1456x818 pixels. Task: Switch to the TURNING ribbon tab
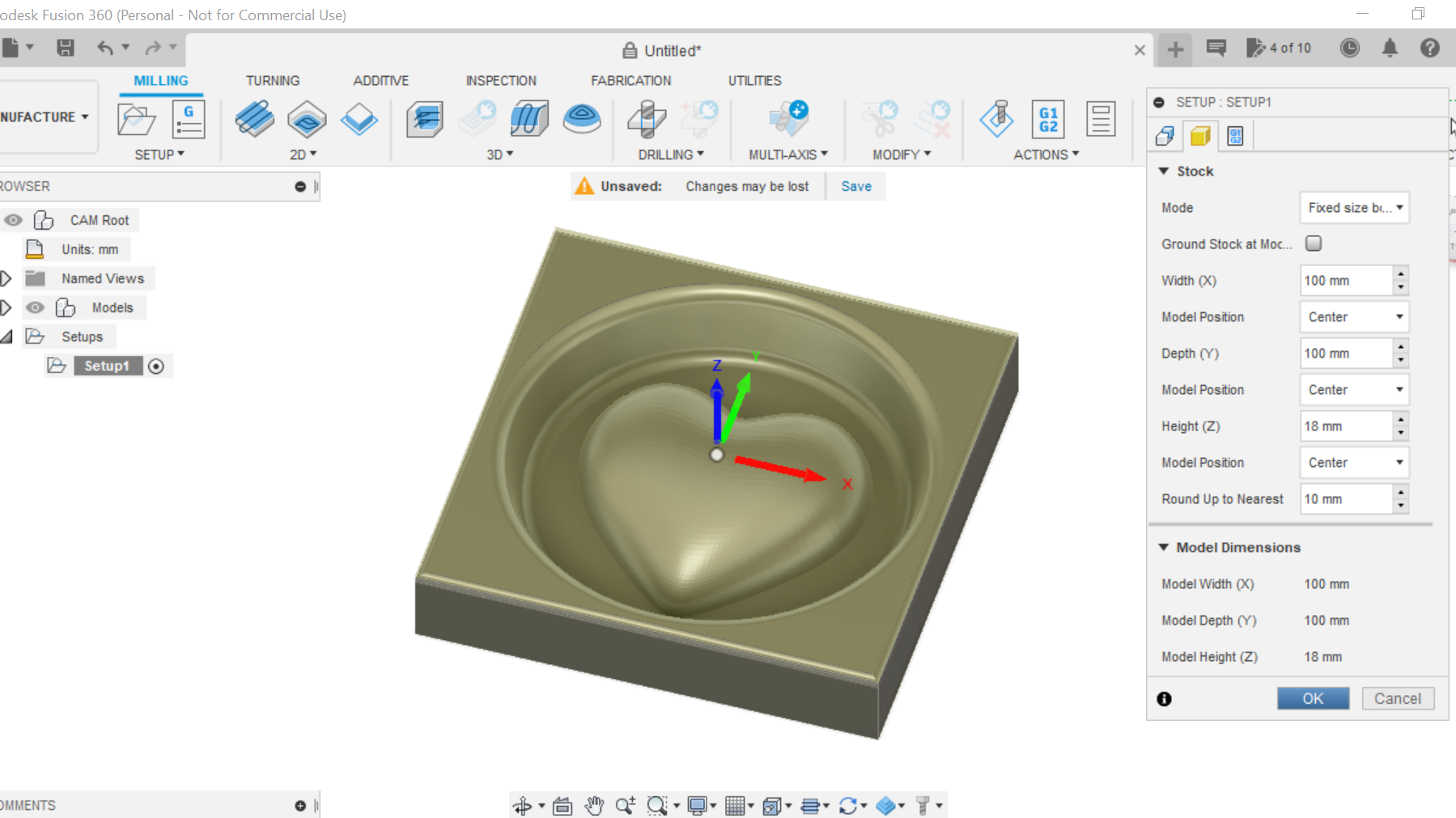[x=273, y=80]
